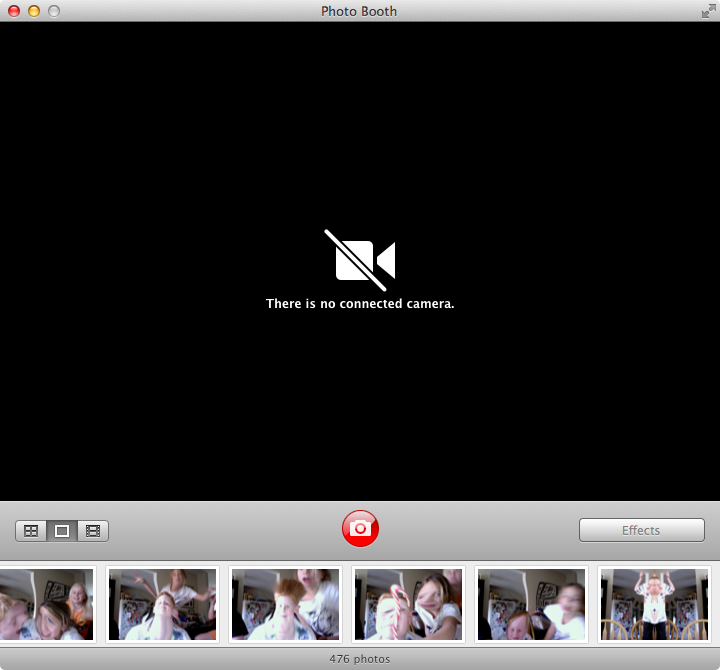Image resolution: width=720 pixels, height=670 pixels.
Task: Choose the fourth thumbnail in the photo strip
Action: (x=408, y=604)
